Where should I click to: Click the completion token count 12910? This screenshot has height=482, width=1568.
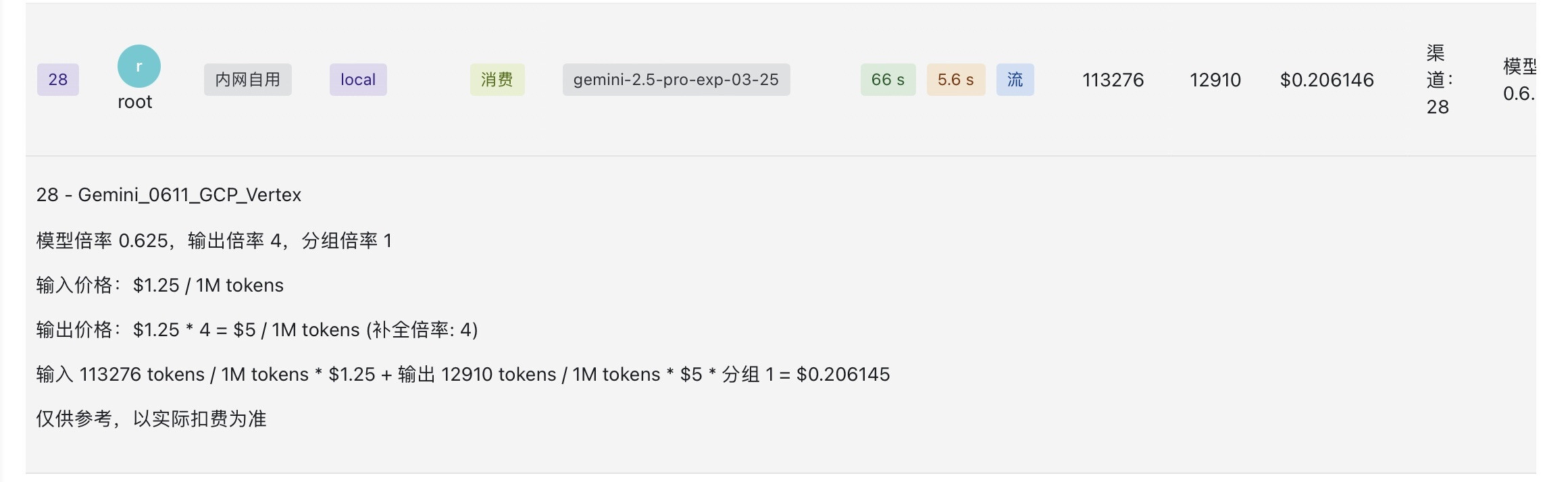click(x=1215, y=80)
